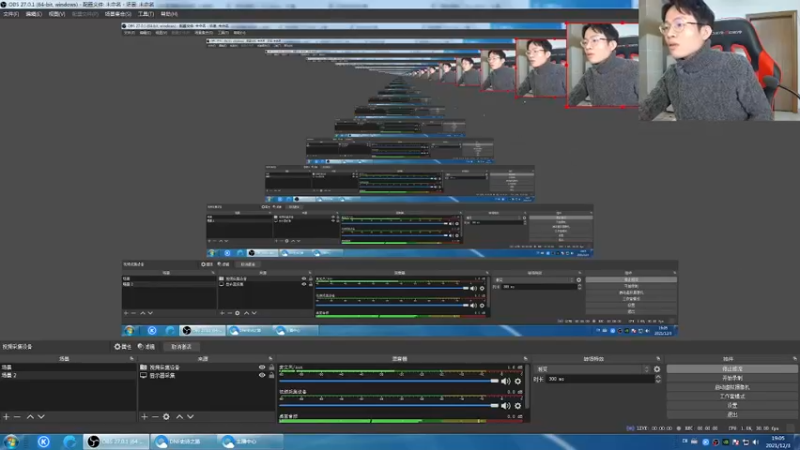Screen dimensions: 800x450
Task: Move the scene up in the Scenes list
Action: 30,417
